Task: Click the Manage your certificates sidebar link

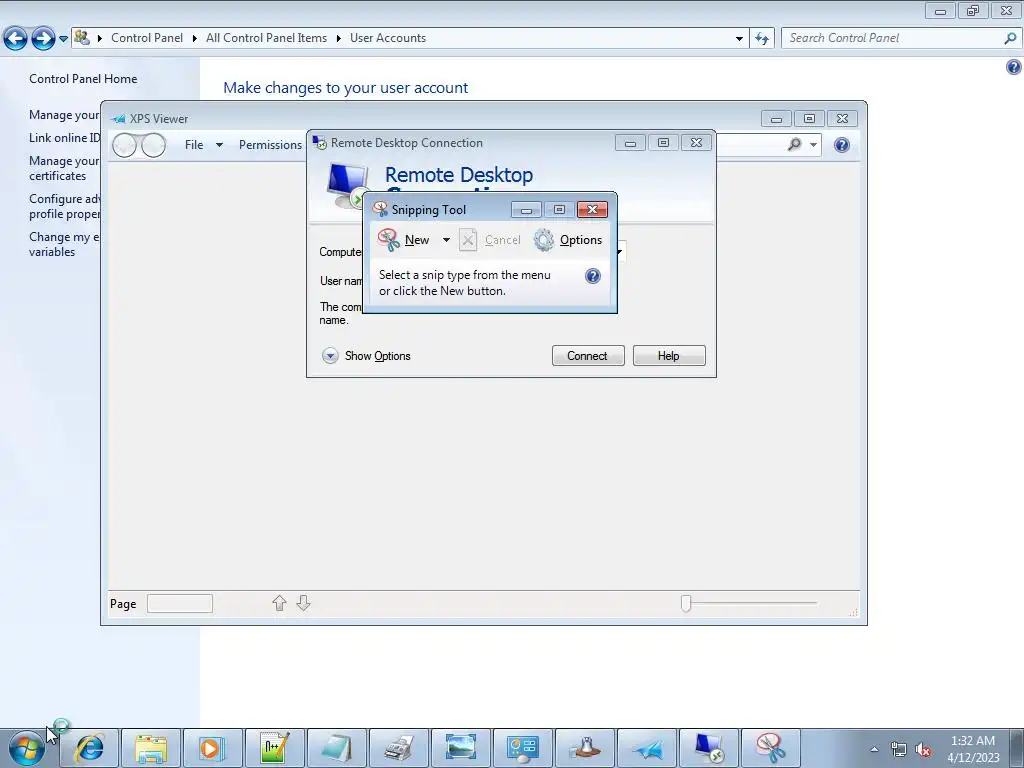Action: tap(63, 168)
